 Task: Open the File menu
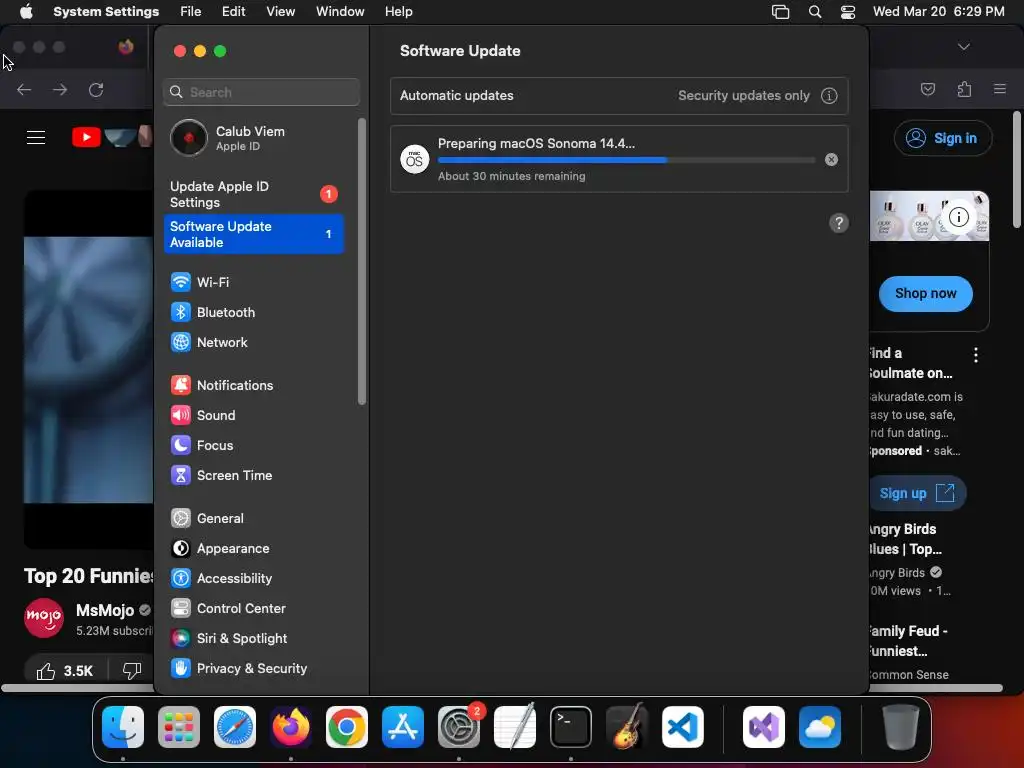pos(191,12)
